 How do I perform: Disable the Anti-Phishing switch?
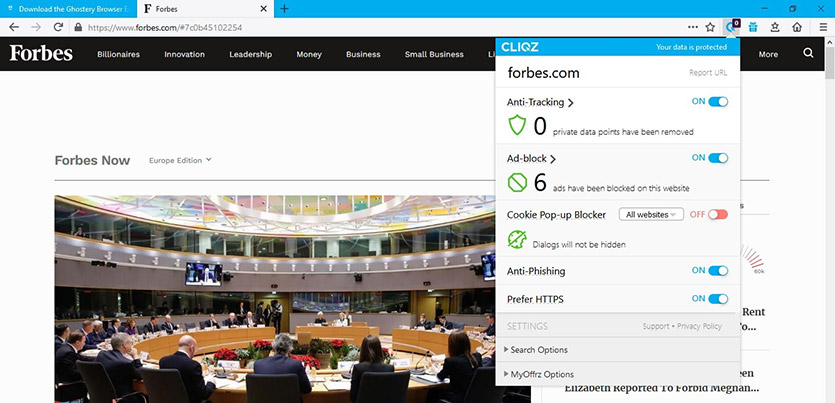718,270
